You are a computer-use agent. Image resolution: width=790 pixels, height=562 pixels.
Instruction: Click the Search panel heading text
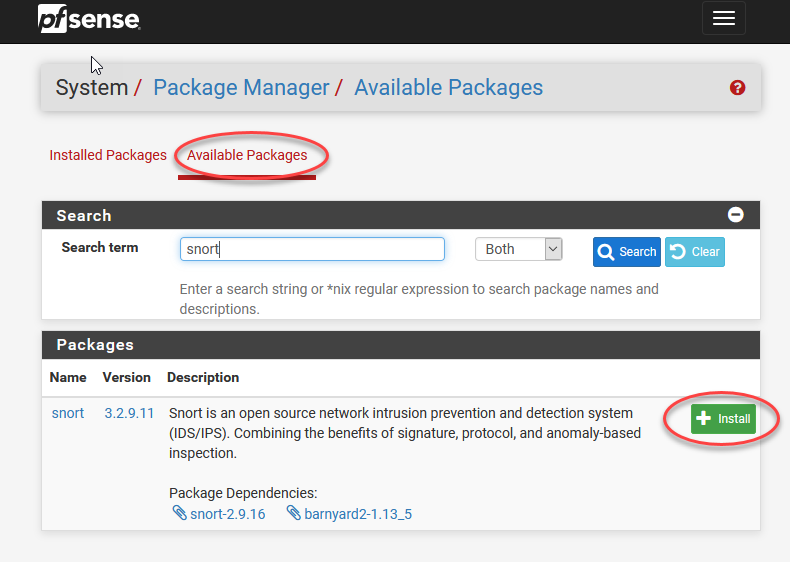pos(84,216)
